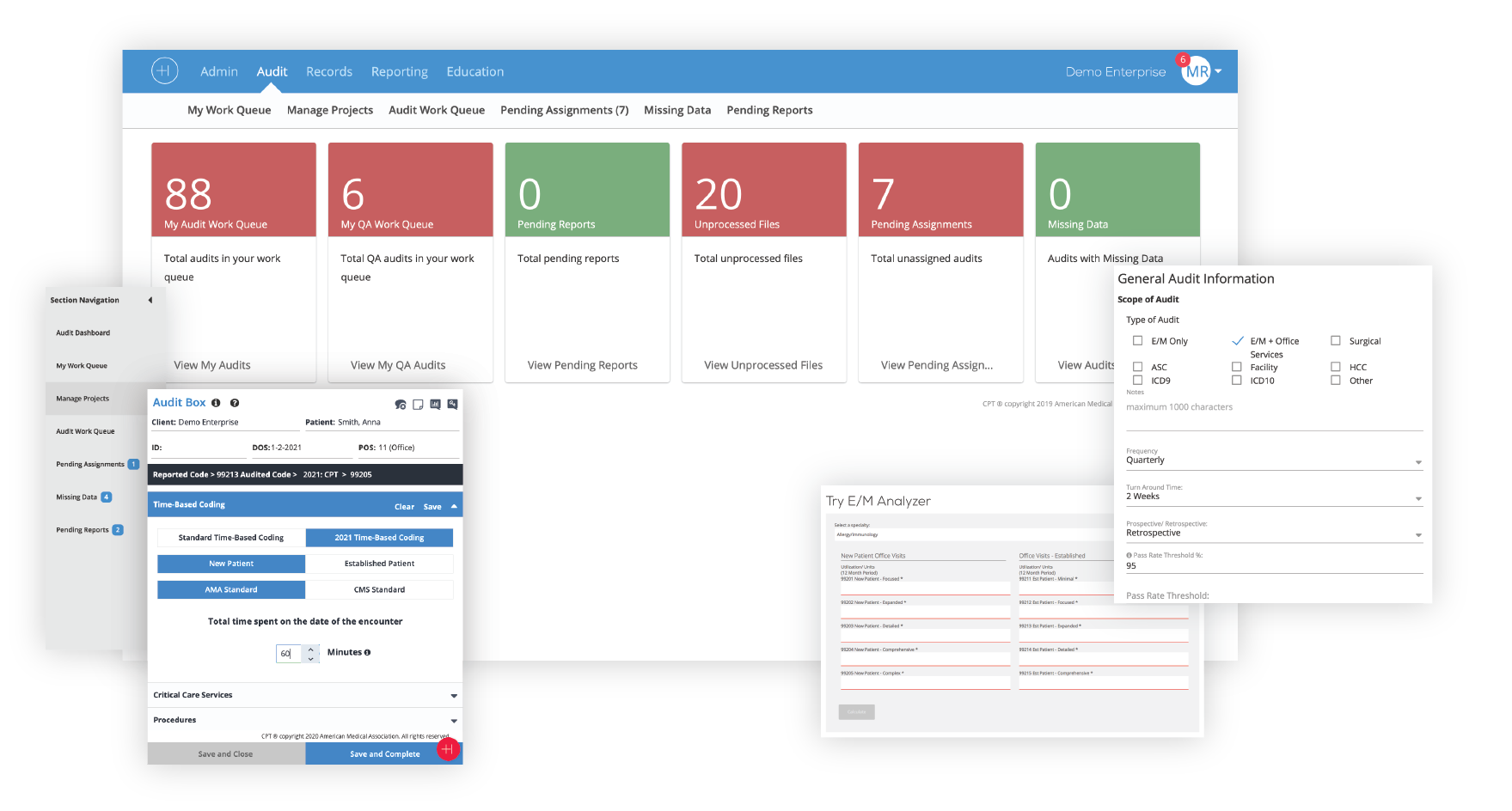Open the Pending Assignments (7) tab

[x=564, y=110]
